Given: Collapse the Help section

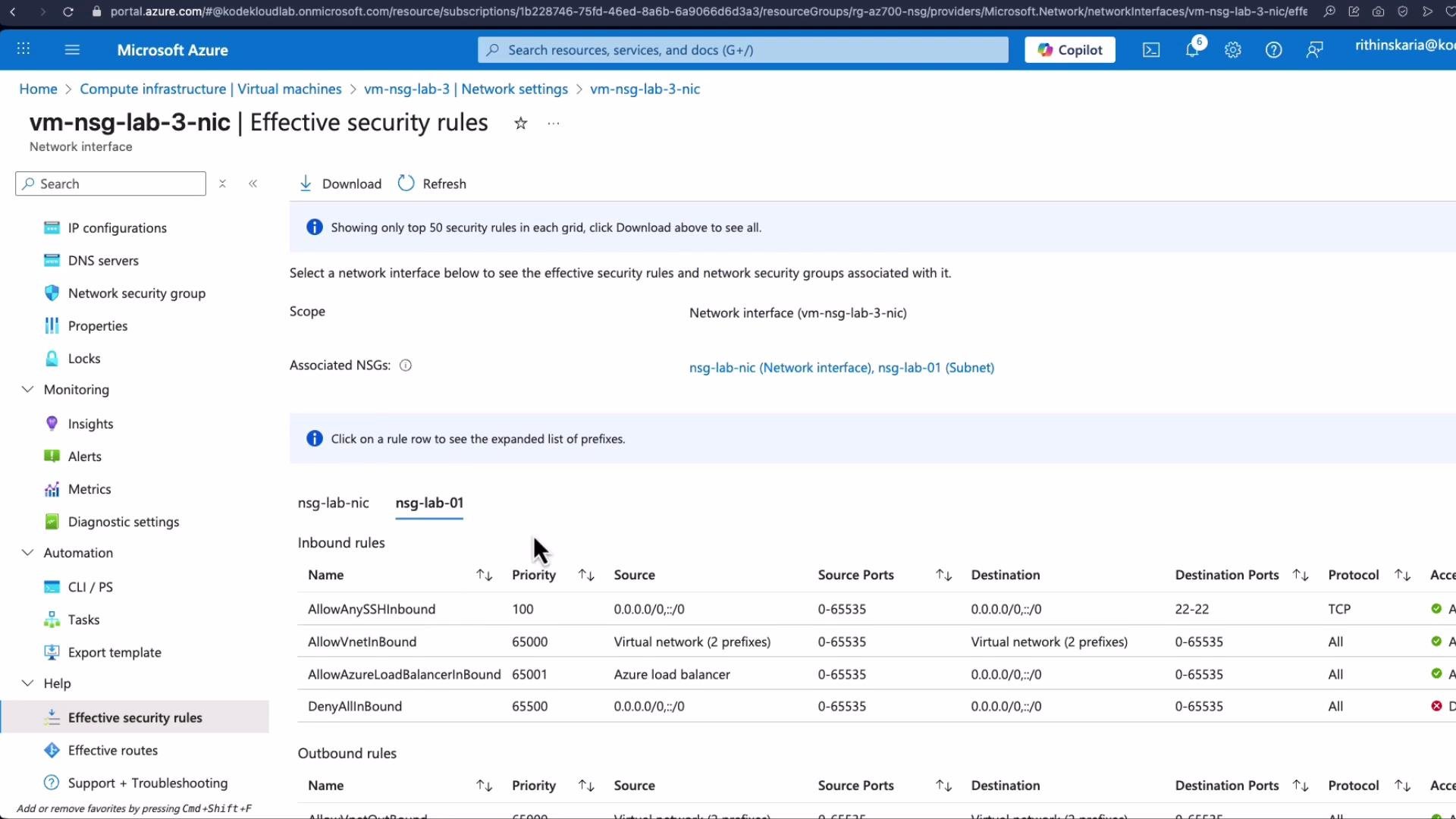Looking at the screenshot, I should (27, 682).
